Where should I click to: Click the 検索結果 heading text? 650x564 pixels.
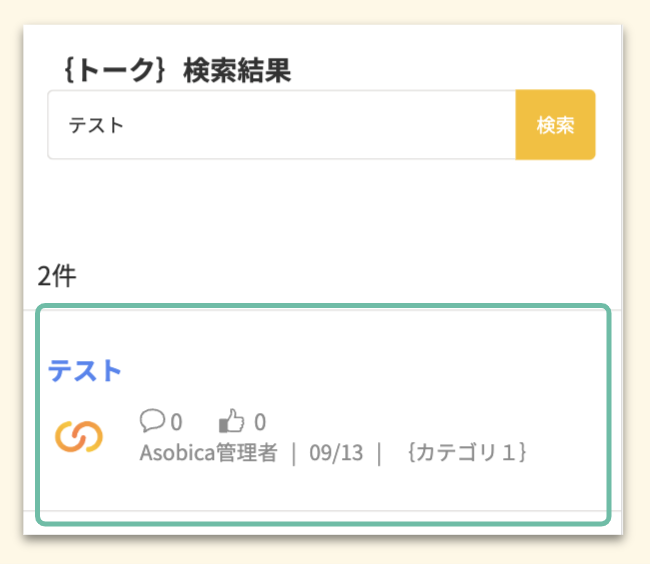(x=237, y=71)
